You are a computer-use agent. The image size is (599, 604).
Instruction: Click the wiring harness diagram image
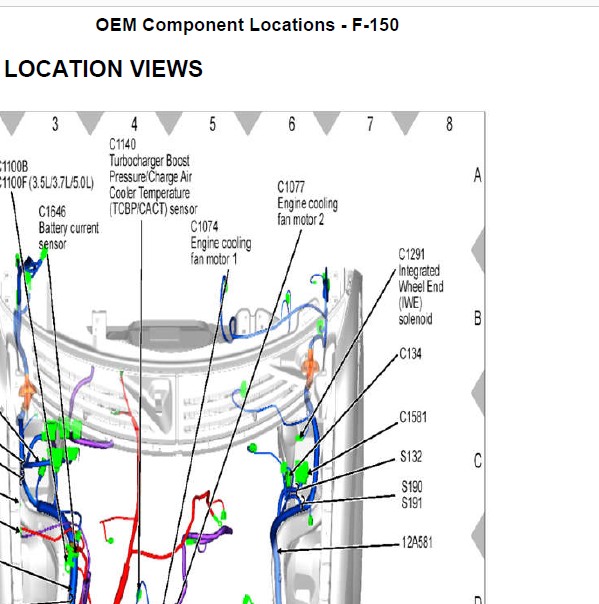pos(242,358)
